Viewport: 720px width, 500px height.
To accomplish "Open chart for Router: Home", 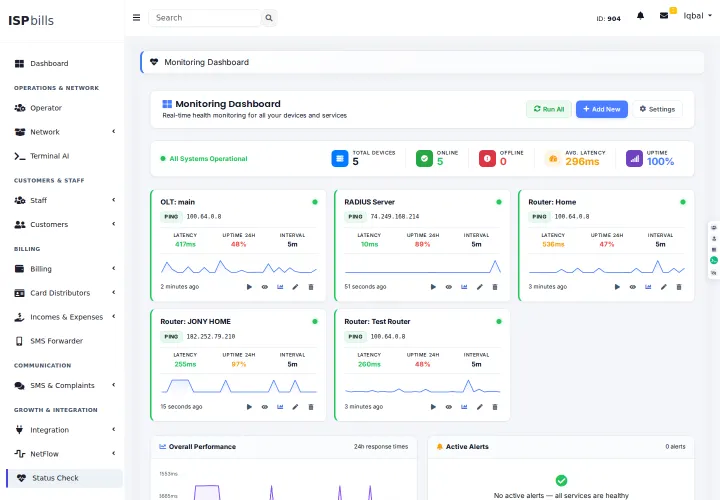I will (648, 287).
